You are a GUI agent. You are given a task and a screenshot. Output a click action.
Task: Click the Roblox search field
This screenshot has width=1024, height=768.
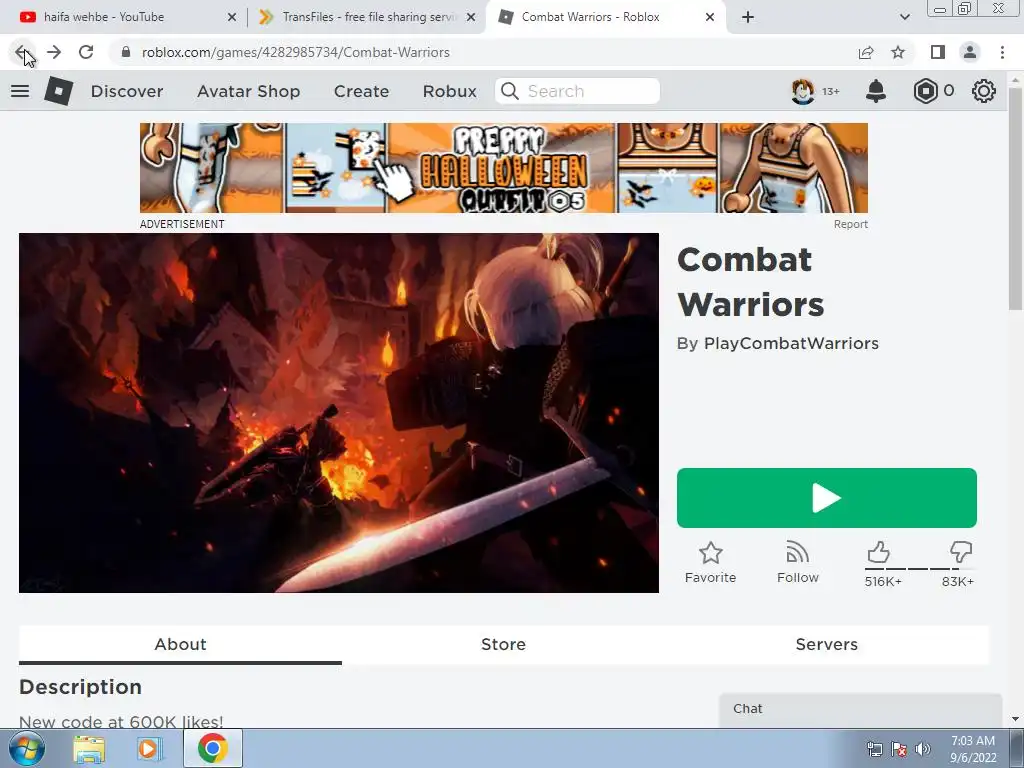577,91
